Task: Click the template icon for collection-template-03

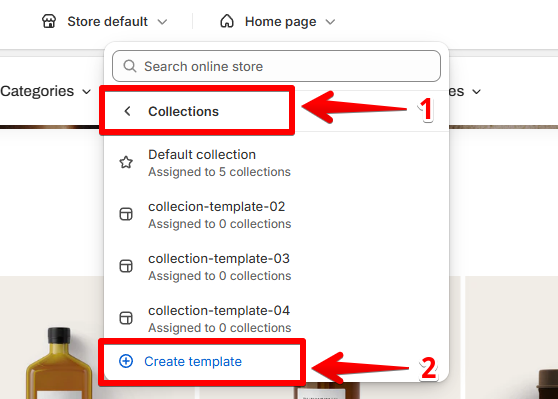Action: pos(126,266)
